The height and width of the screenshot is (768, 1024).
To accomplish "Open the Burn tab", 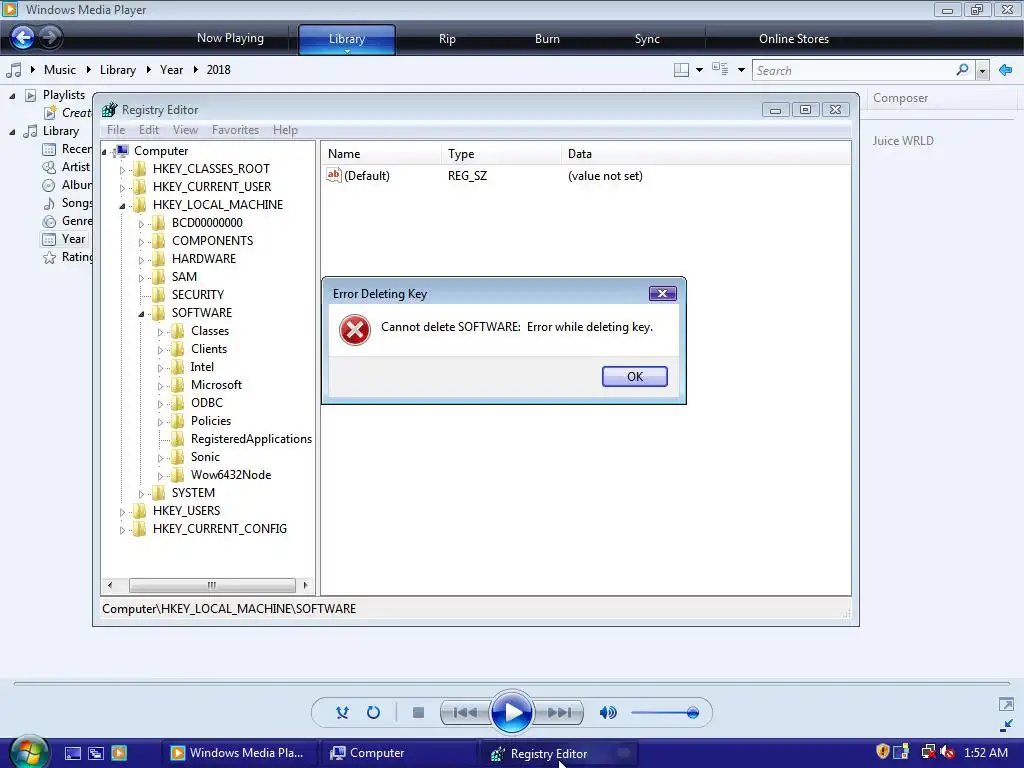I will (x=547, y=39).
